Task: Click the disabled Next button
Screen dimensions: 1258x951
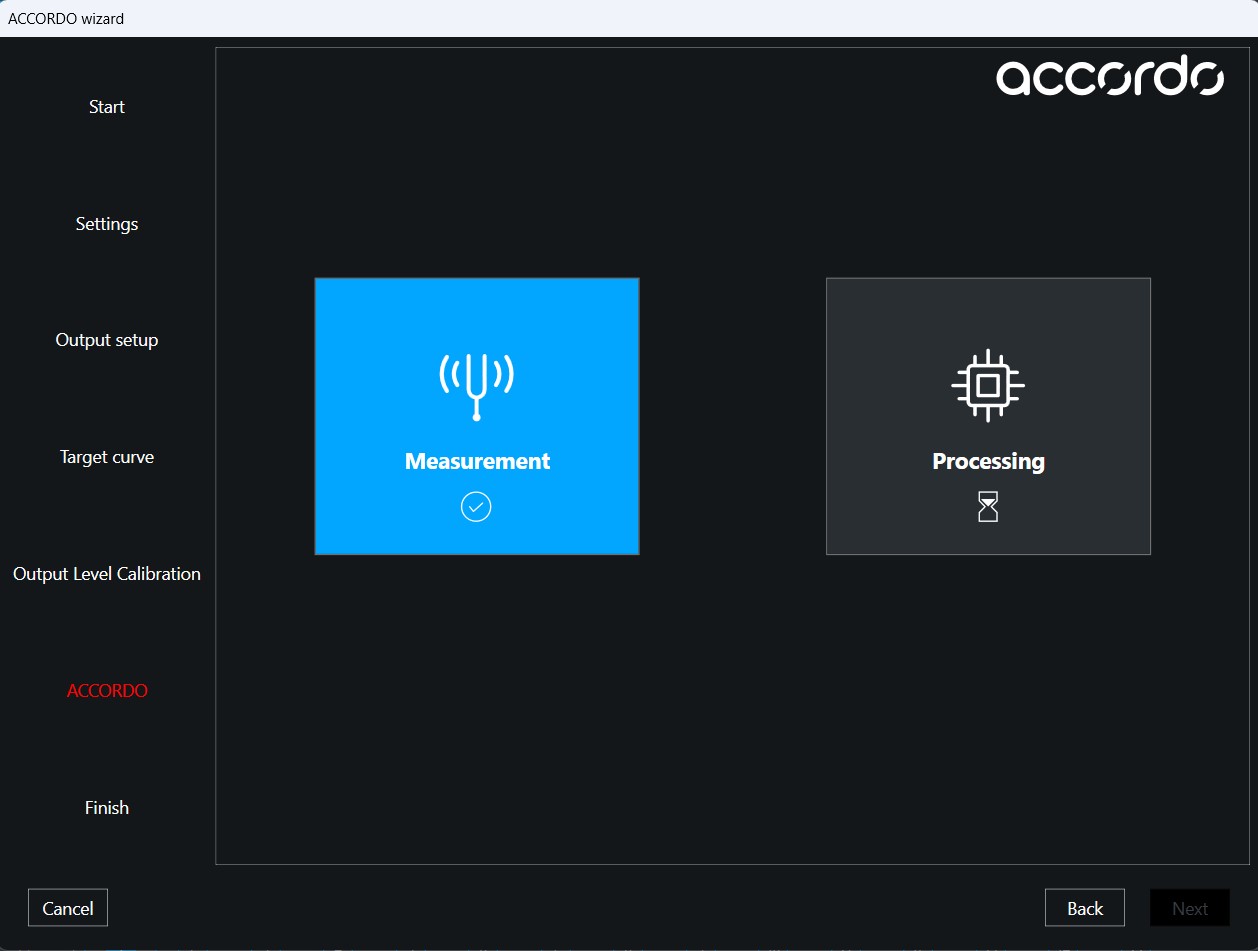Action: [1190, 908]
